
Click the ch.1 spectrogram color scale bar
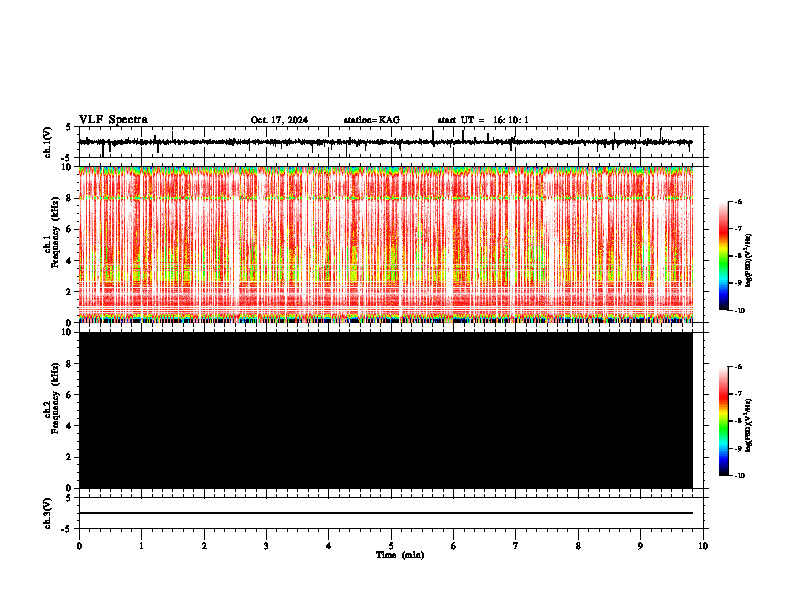[724, 256]
